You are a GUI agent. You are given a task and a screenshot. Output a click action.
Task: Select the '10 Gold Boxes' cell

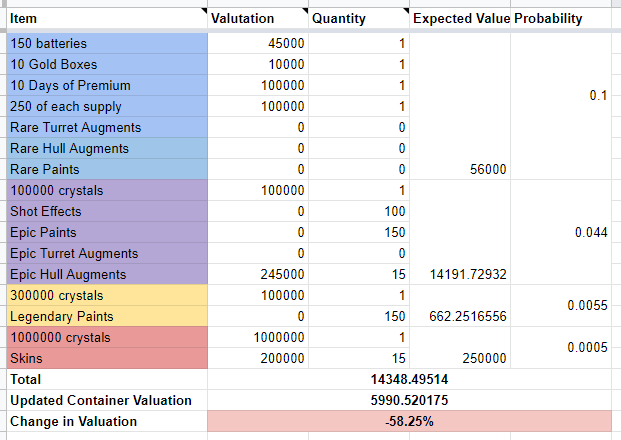(x=106, y=65)
